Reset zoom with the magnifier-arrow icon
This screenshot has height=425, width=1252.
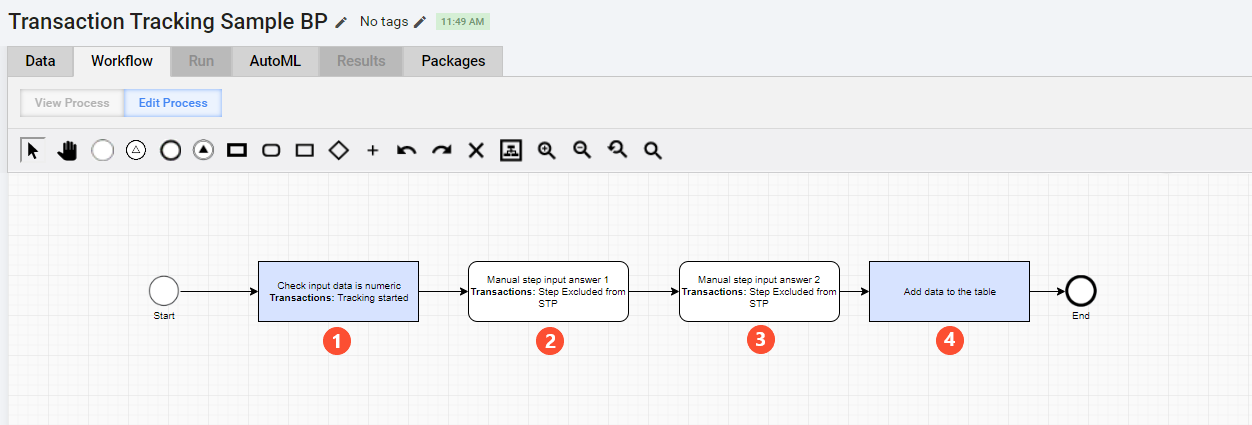pyautogui.click(x=617, y=150)
